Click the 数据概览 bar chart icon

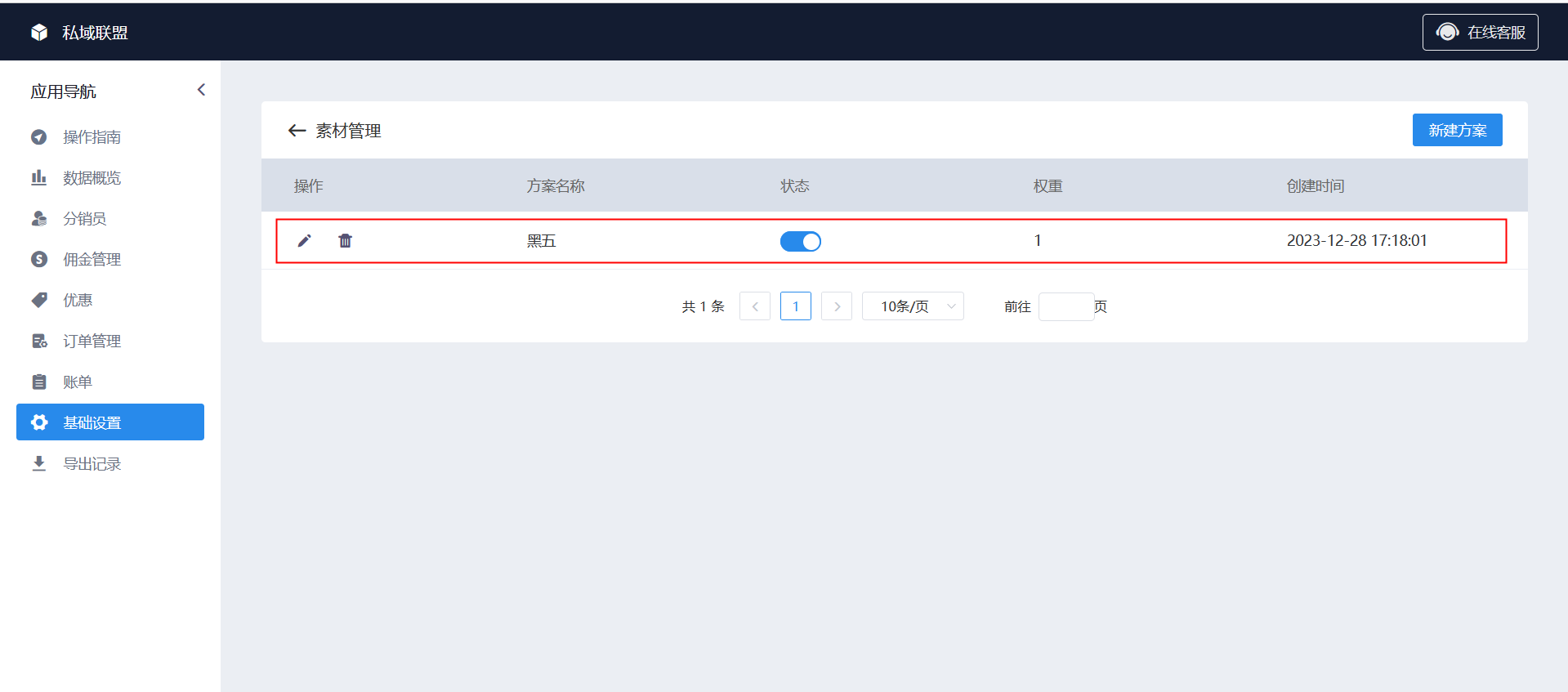(x=39, y=177)
